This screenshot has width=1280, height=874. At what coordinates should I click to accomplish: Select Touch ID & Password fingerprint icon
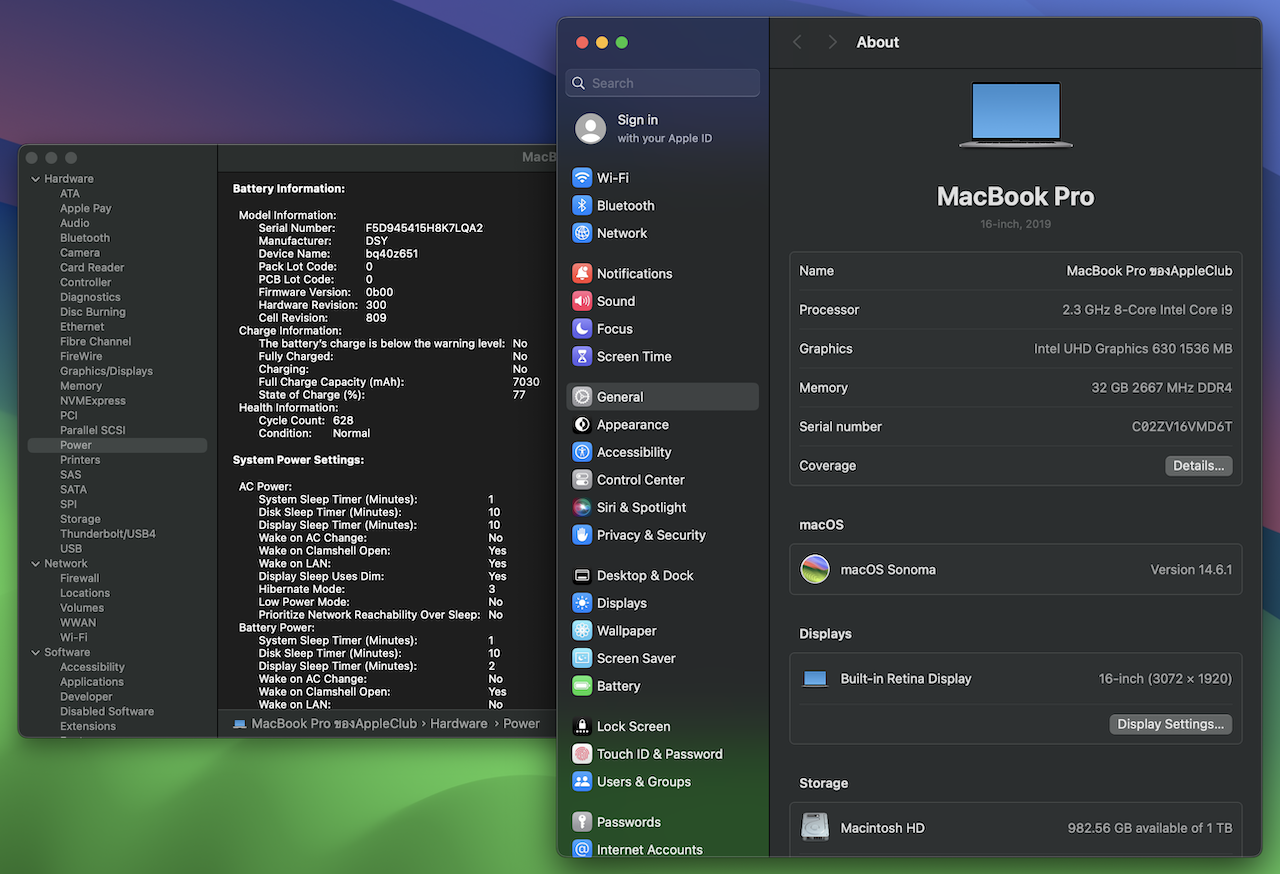click(x=582, y=754)
